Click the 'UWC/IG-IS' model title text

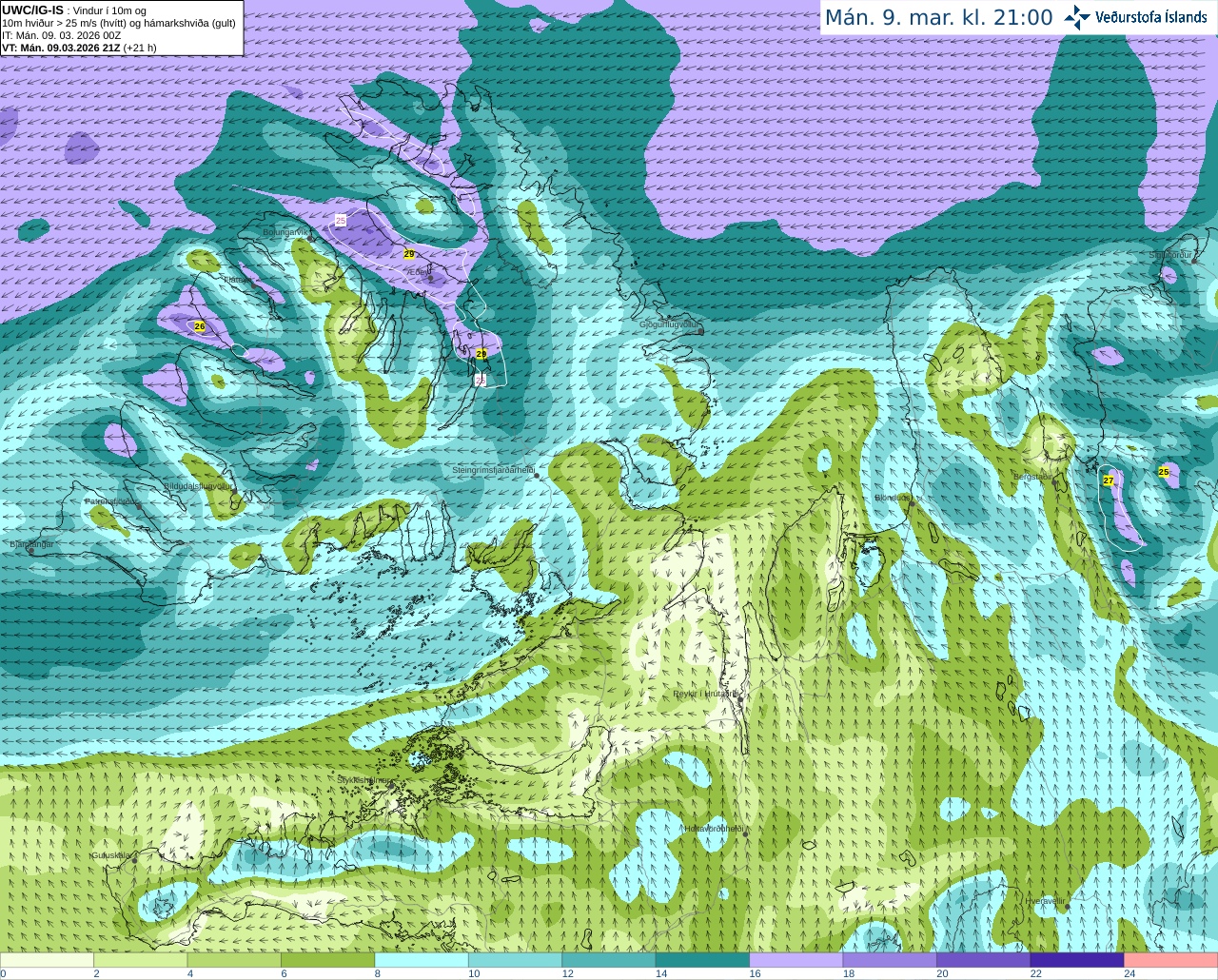click(x=32, y=10)
